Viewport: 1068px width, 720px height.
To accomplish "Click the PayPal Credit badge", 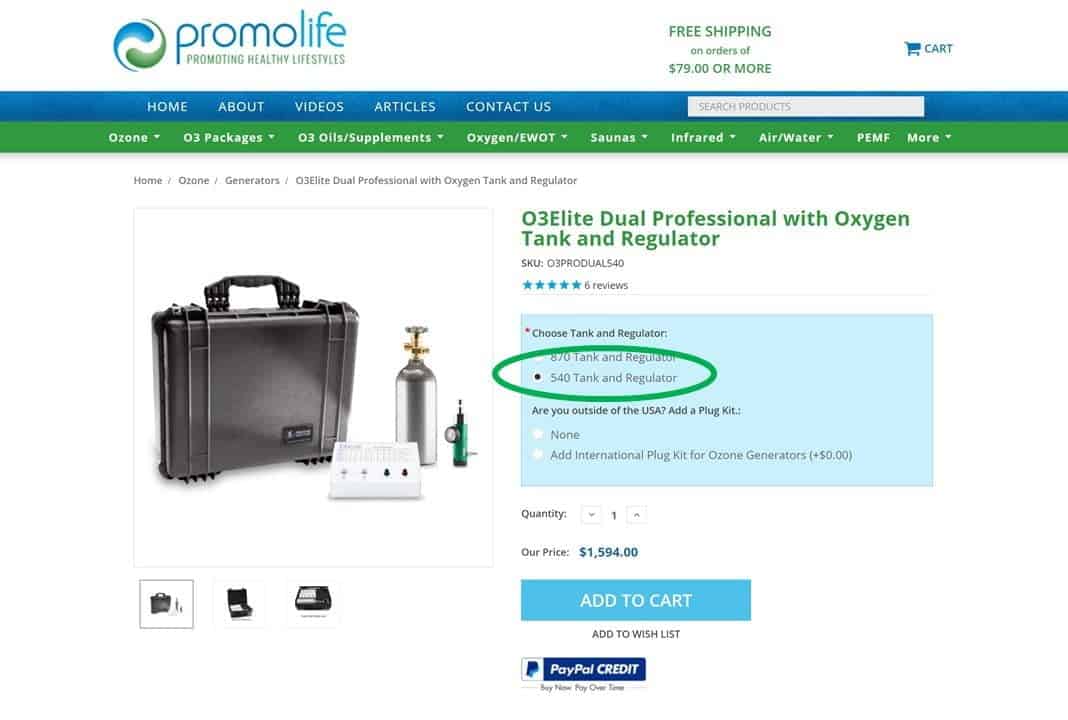I will tap(583, 669).
